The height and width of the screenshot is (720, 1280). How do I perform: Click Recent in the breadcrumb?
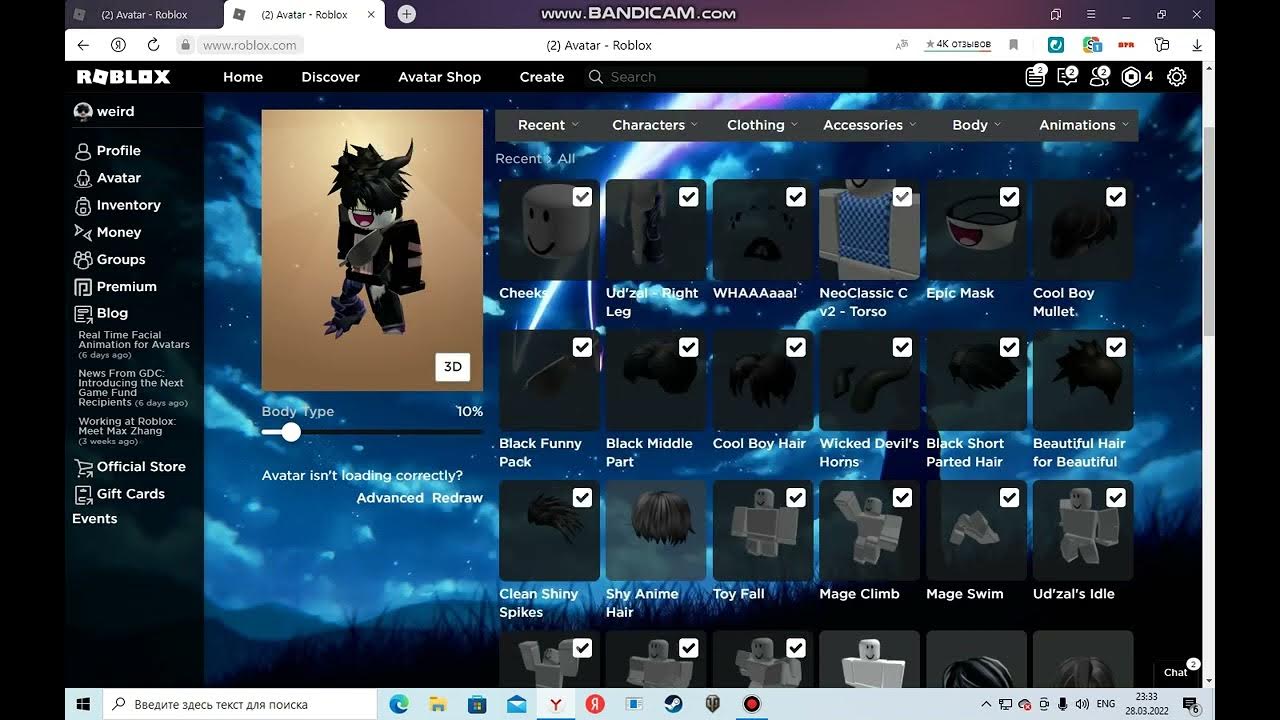[x=518, y=159]
